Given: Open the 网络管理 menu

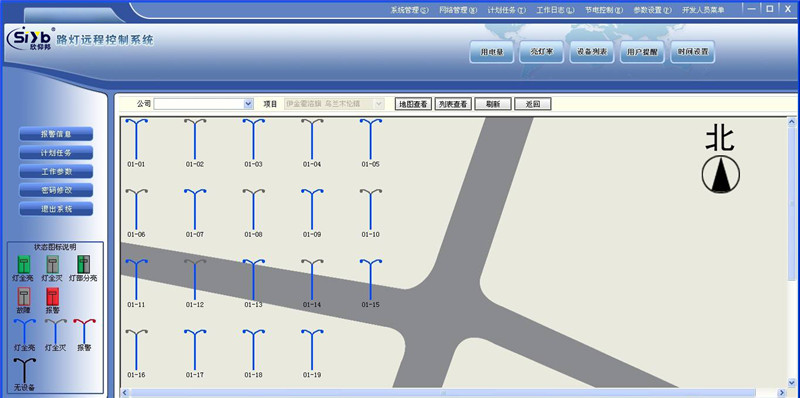Looking at the screenshot, I should pos(458,10).
